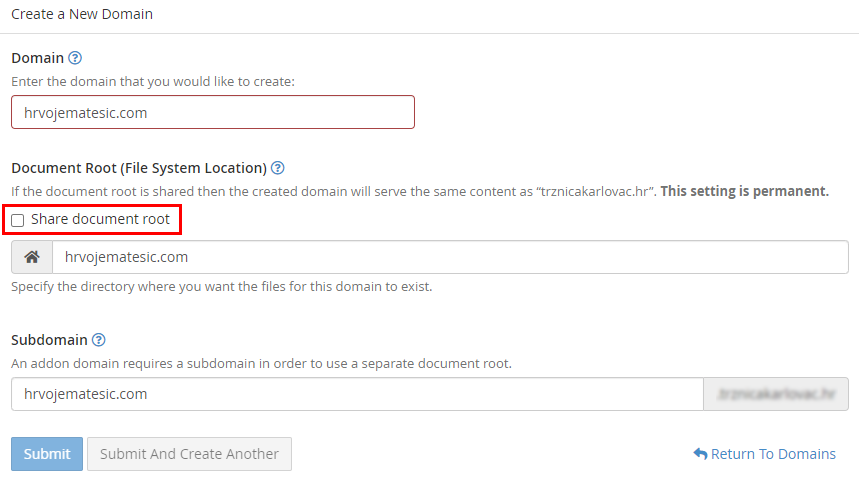Click Submit And Create Another
The width and height of the screenshot is (859, 492).
coord(189,454)
